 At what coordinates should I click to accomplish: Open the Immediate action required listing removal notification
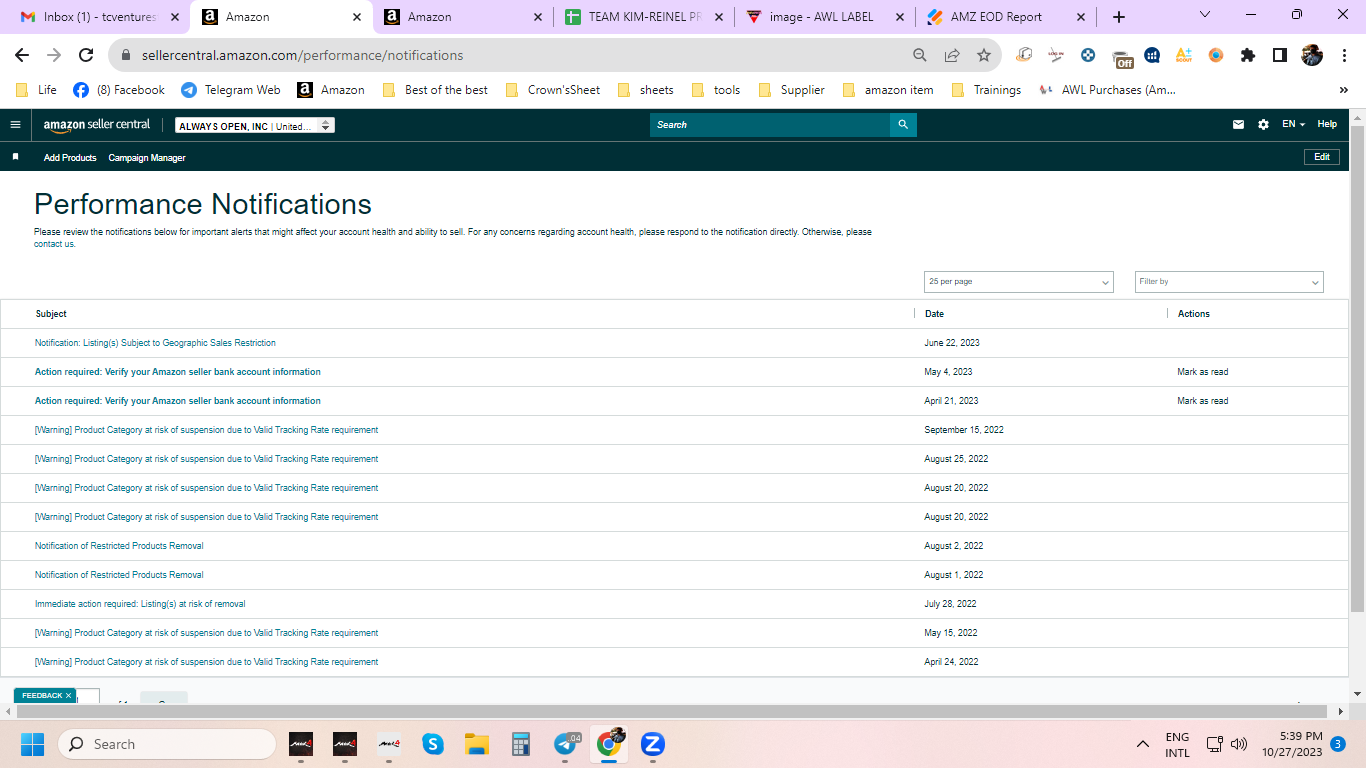click(x=140, y=604)
